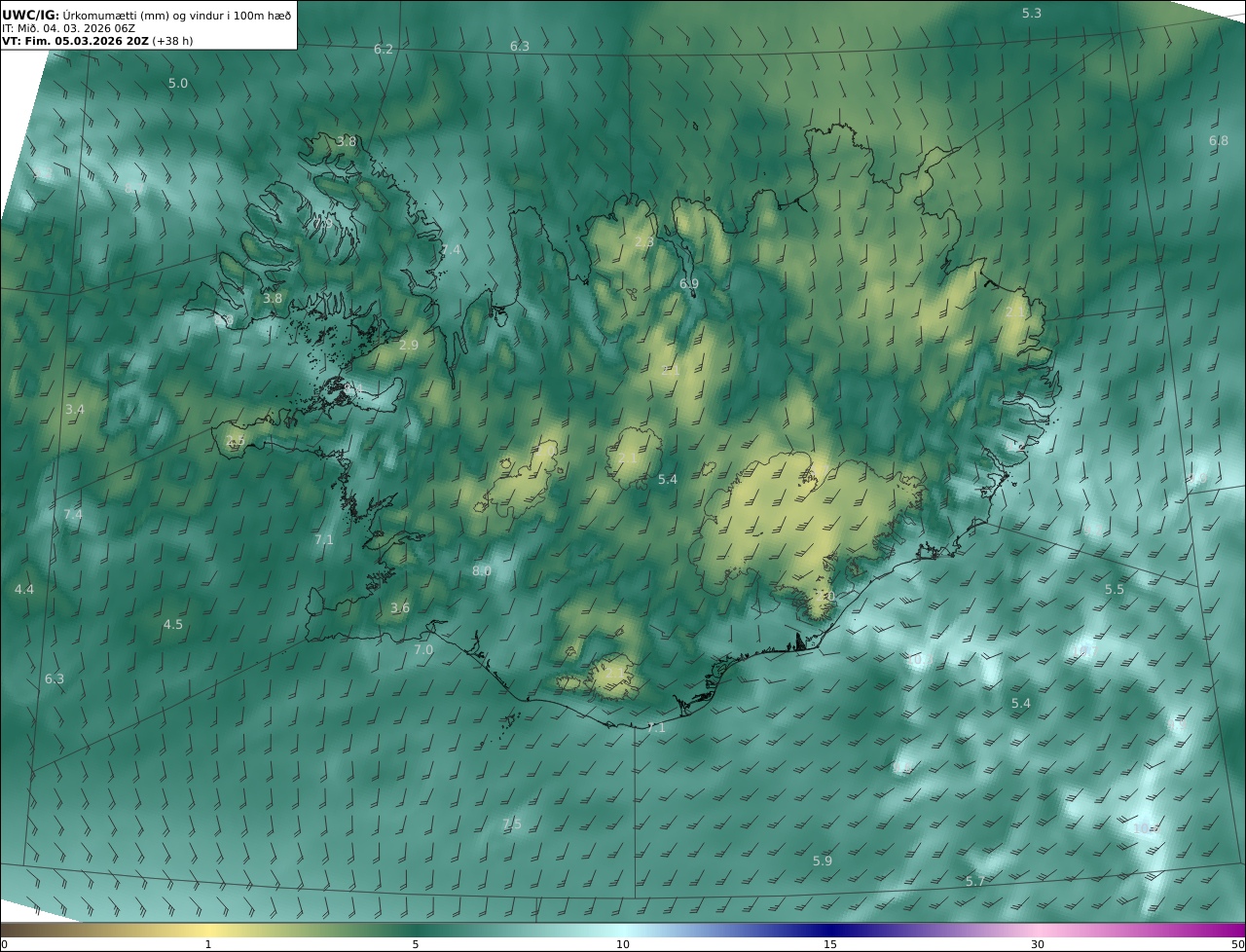Click the '1' tick label on the color scale
Image resolution: width=1246 pixels, height=952 pixels.
pos(208,944)
